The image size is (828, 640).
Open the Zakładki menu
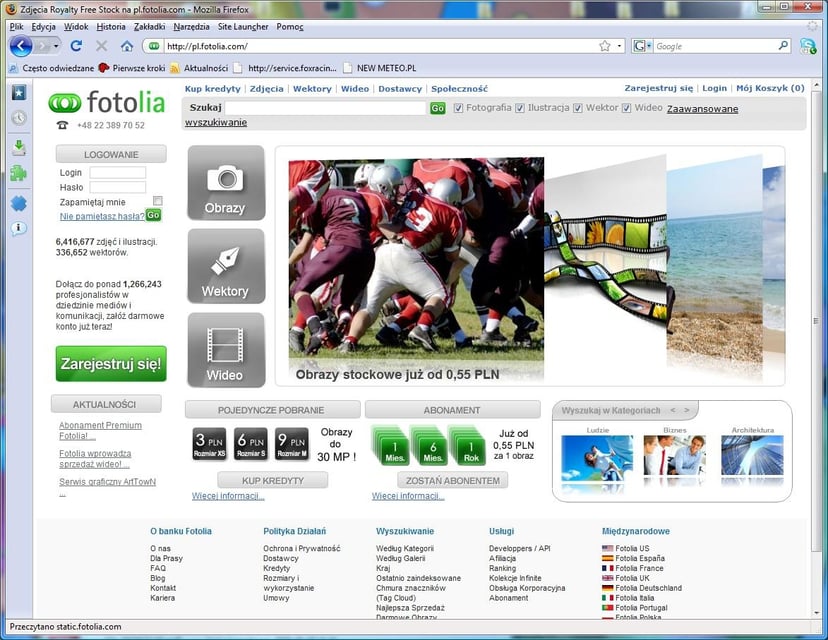(149, 26)
